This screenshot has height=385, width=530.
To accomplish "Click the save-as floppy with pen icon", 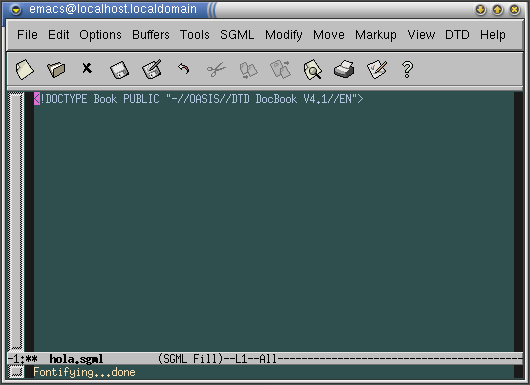I will click(x=152, y=69).
